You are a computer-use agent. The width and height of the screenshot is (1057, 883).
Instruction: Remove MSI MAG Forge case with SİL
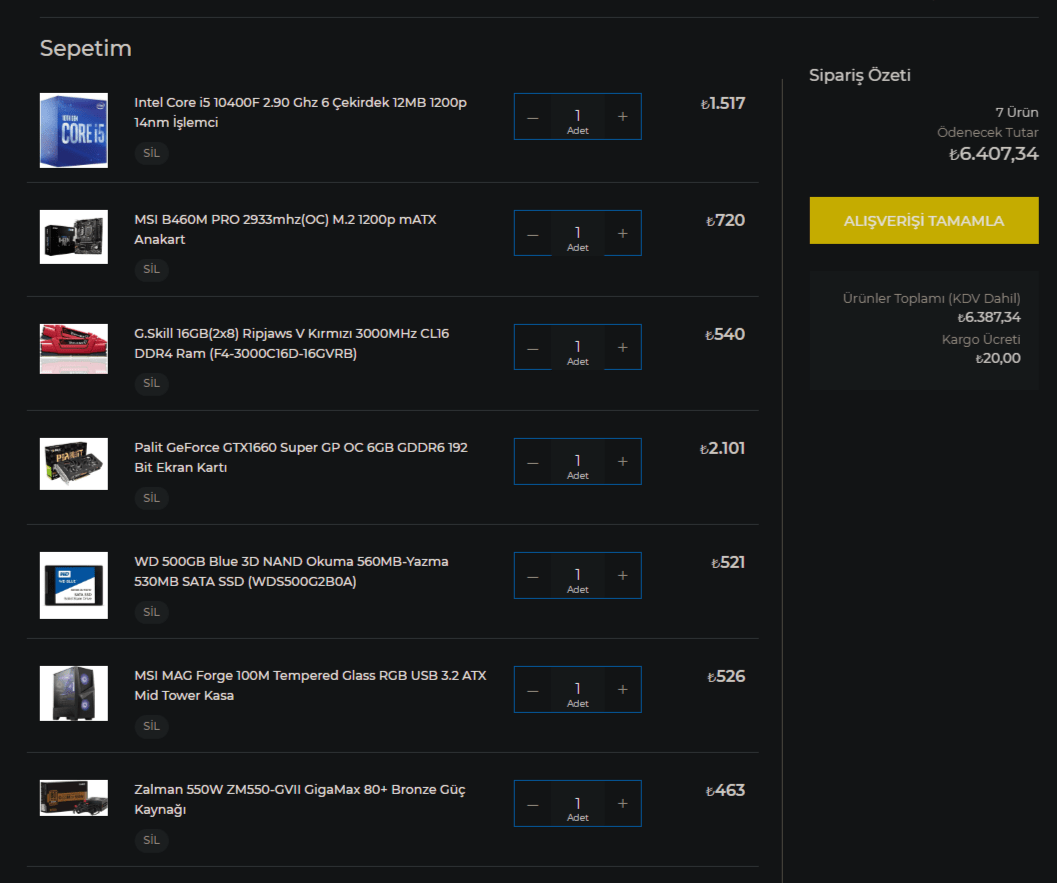[152, 725]
